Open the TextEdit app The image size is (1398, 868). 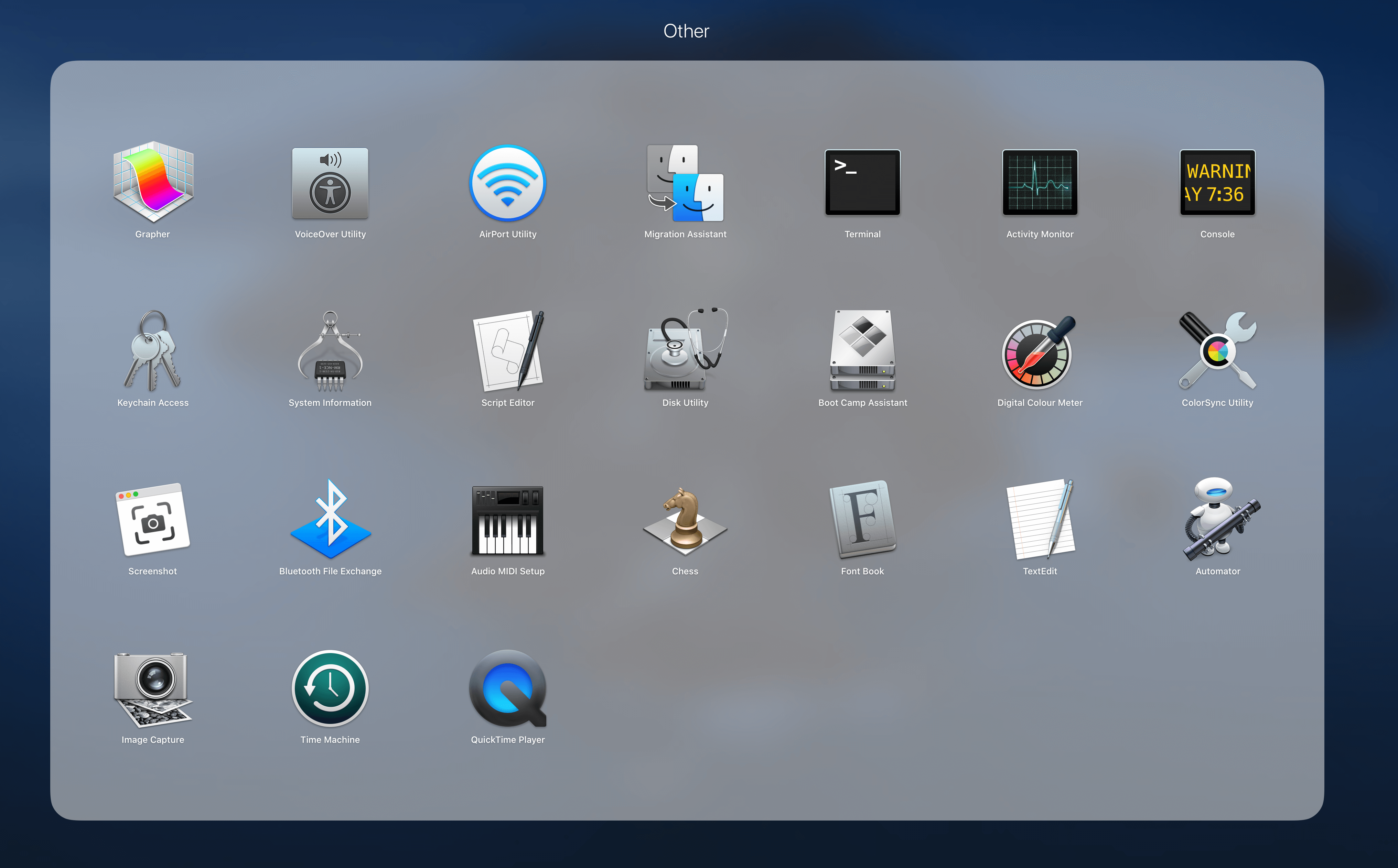click(x=1040, y=519)
